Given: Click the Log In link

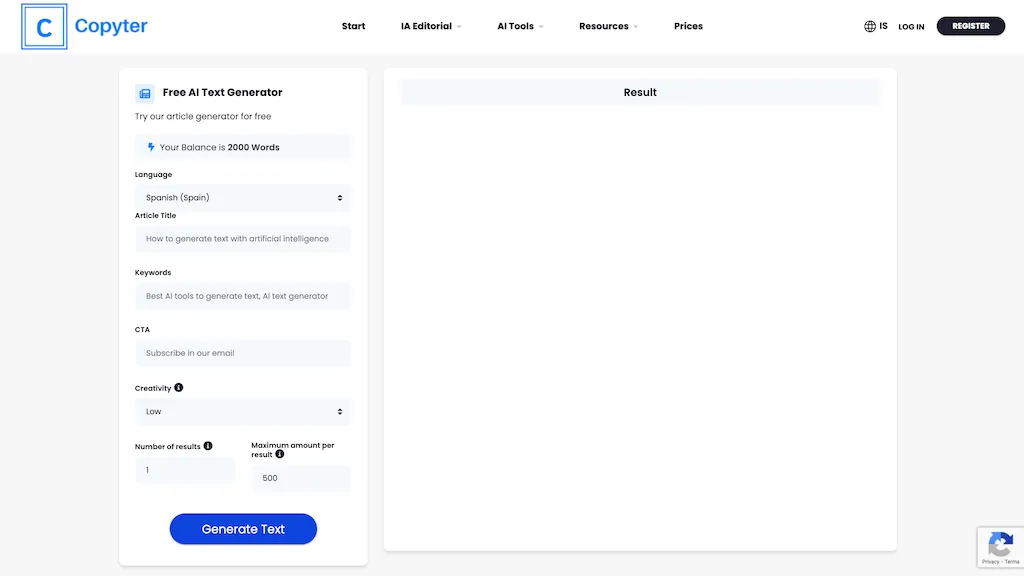Looking at the screenshot, I should tap(911, 27).
